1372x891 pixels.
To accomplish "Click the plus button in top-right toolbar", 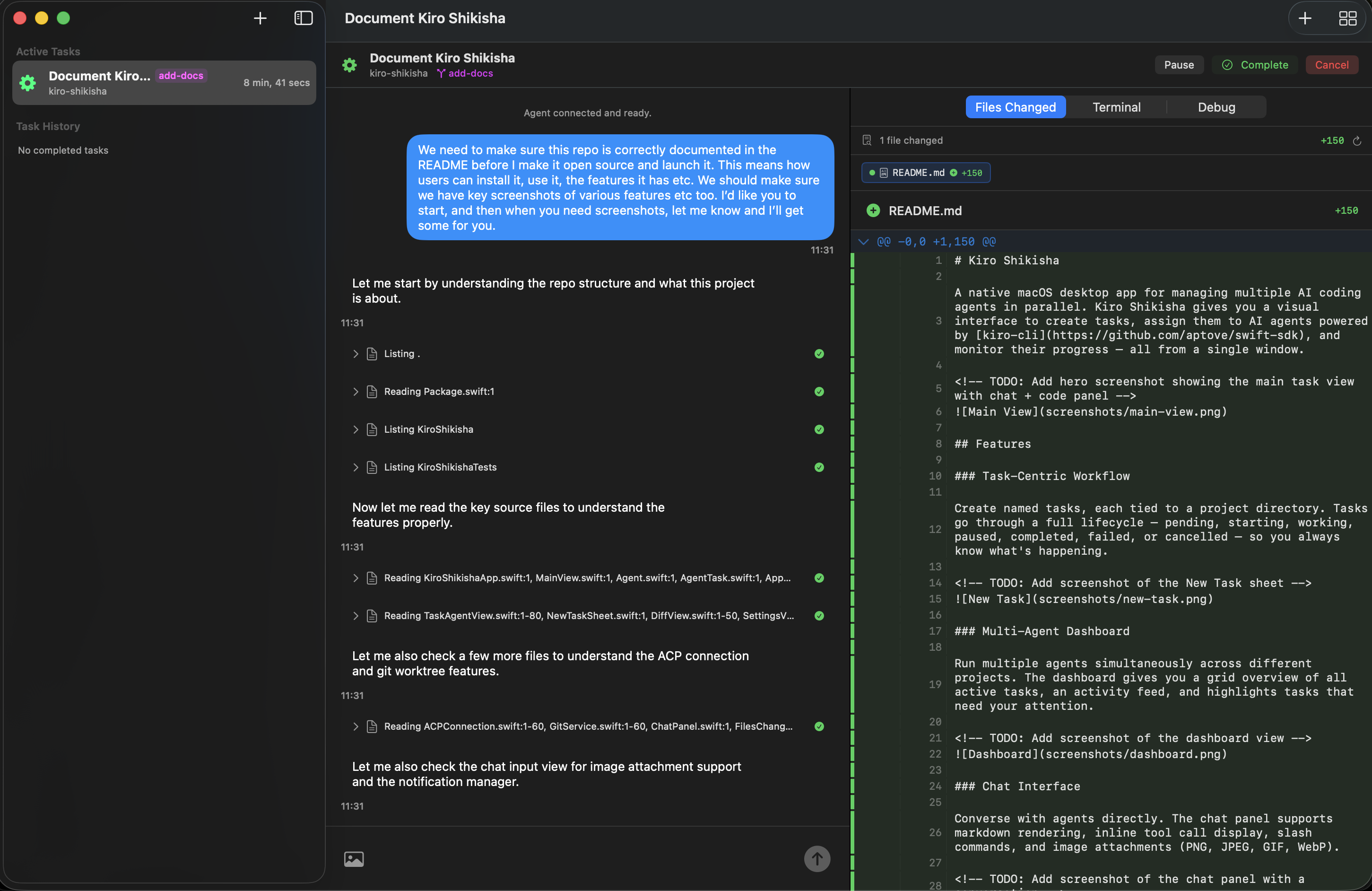I will pos(1304,18).
